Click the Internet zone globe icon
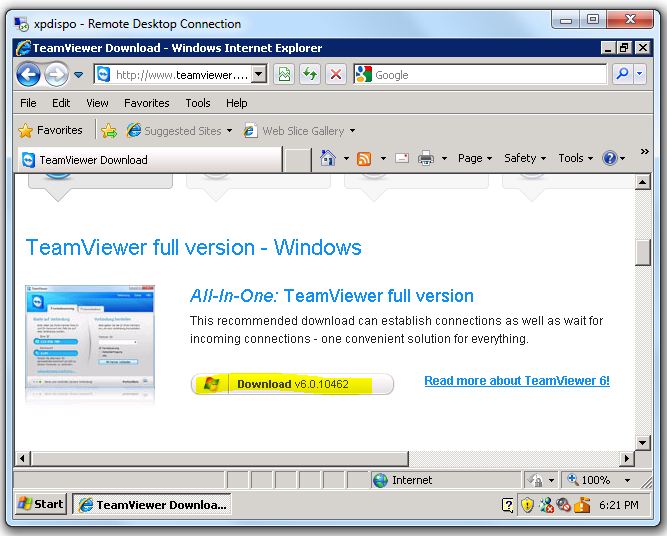 click(x=380, y=480)
